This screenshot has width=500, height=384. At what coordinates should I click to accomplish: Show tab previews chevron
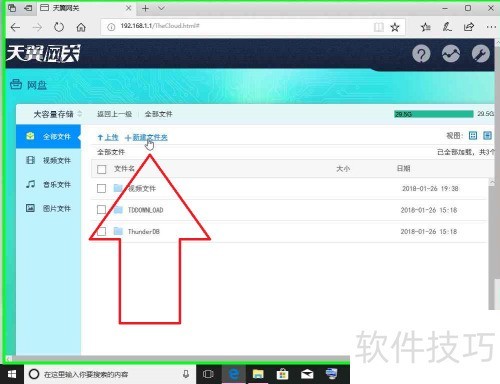pyautogui.click(x=161, y=8)
